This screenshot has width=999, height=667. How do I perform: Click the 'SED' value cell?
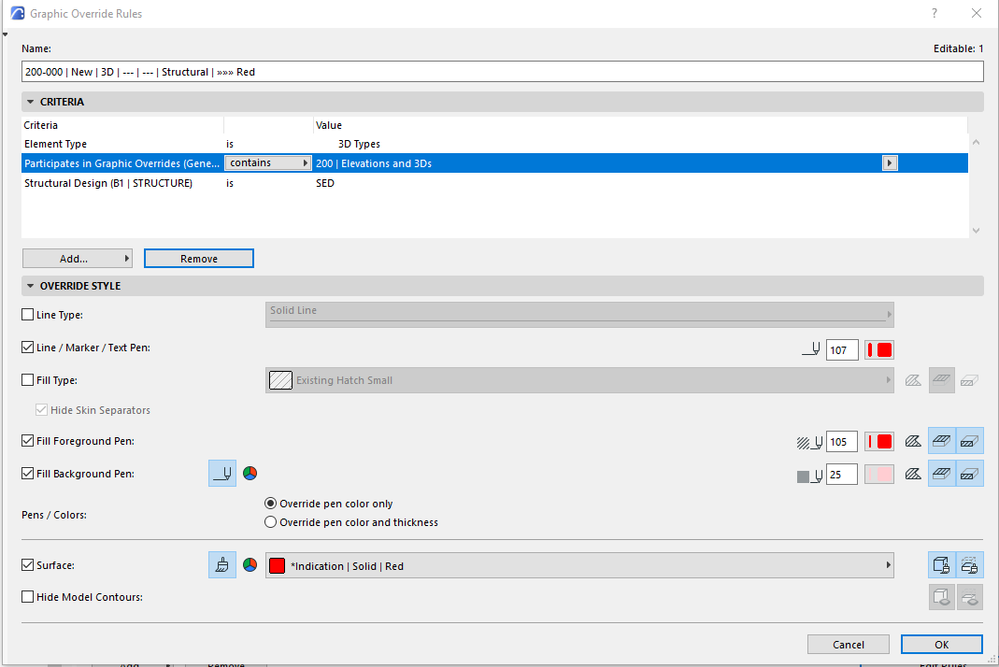click(325, 183)
